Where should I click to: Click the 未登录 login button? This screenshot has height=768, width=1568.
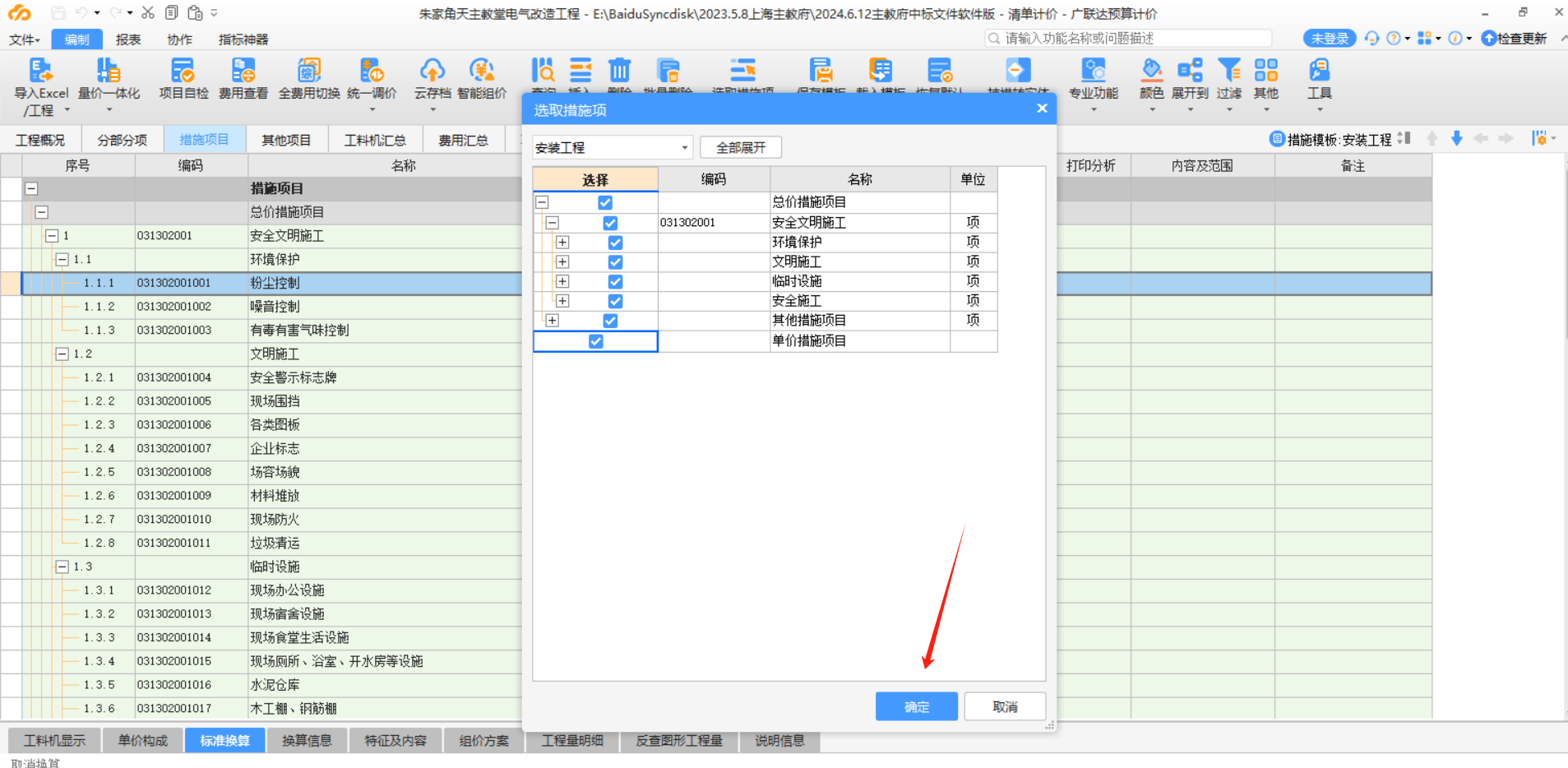point(1330,38)
